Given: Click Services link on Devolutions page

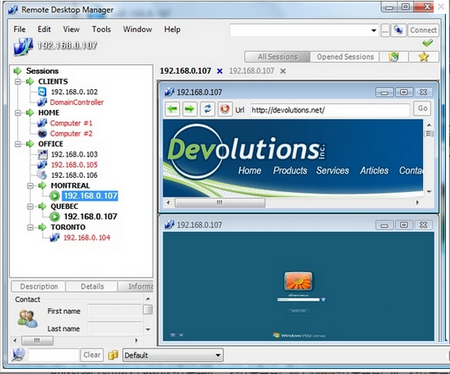Looking at the screenshot, I should point(332,170).
